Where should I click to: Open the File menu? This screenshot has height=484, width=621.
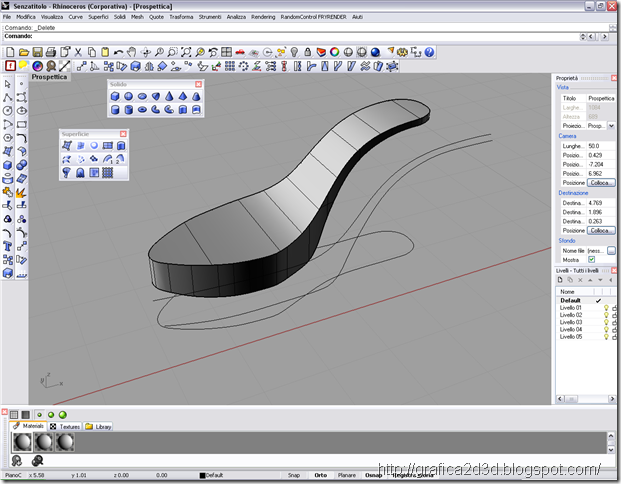click(7, 17)
